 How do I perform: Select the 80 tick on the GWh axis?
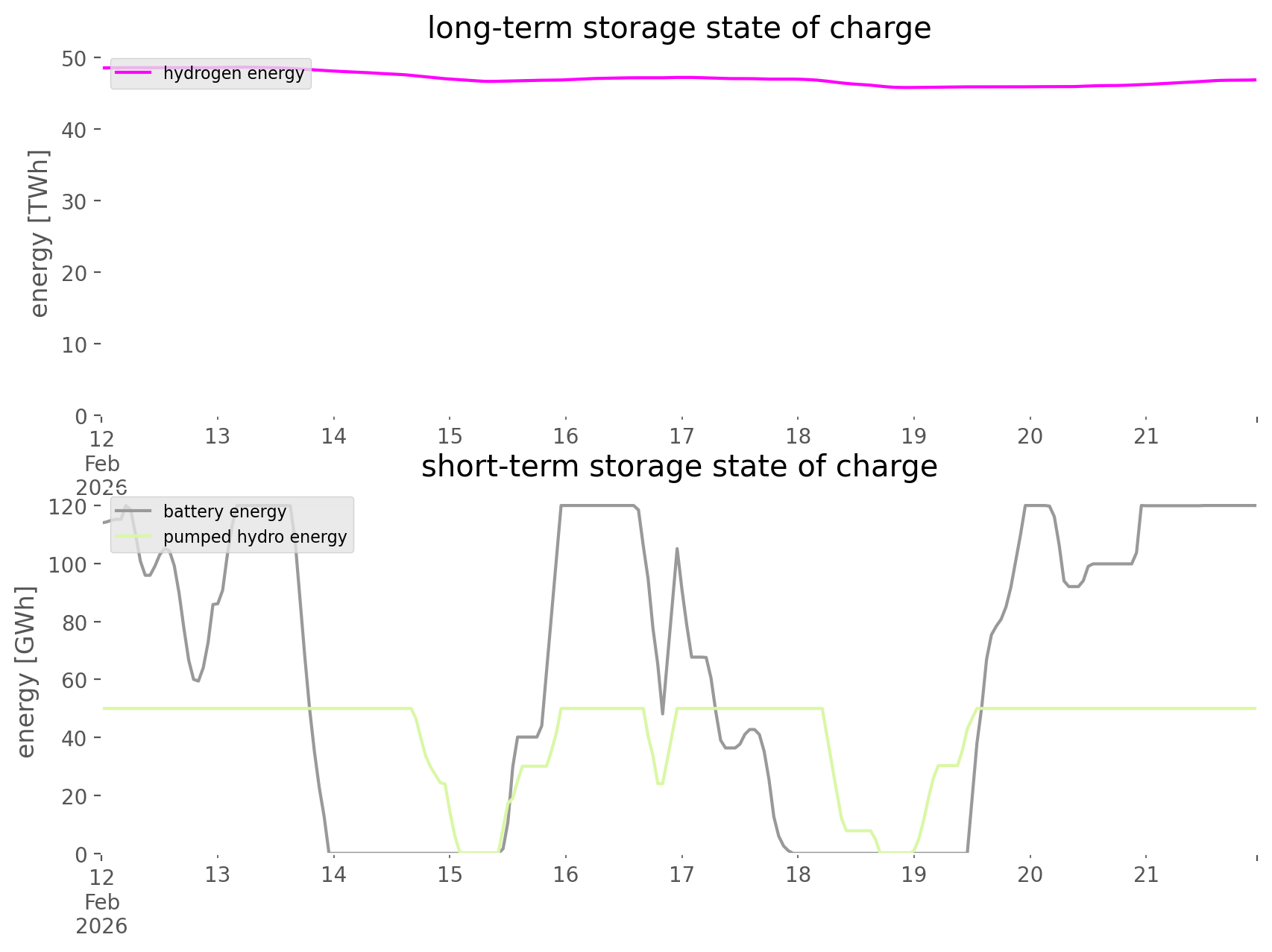(x=75, y=622)
